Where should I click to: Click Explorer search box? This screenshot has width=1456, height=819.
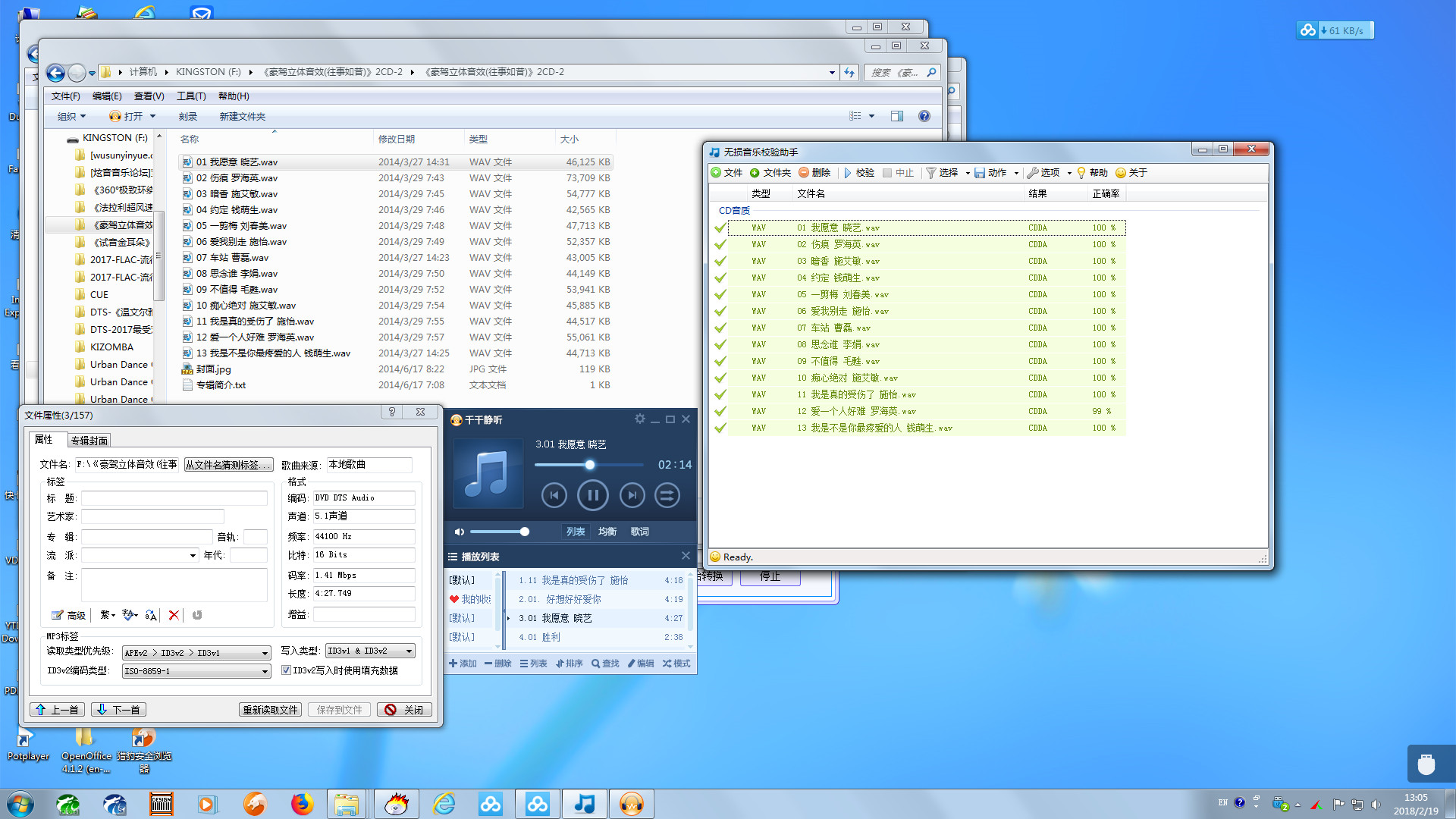(x=902, y=73)
